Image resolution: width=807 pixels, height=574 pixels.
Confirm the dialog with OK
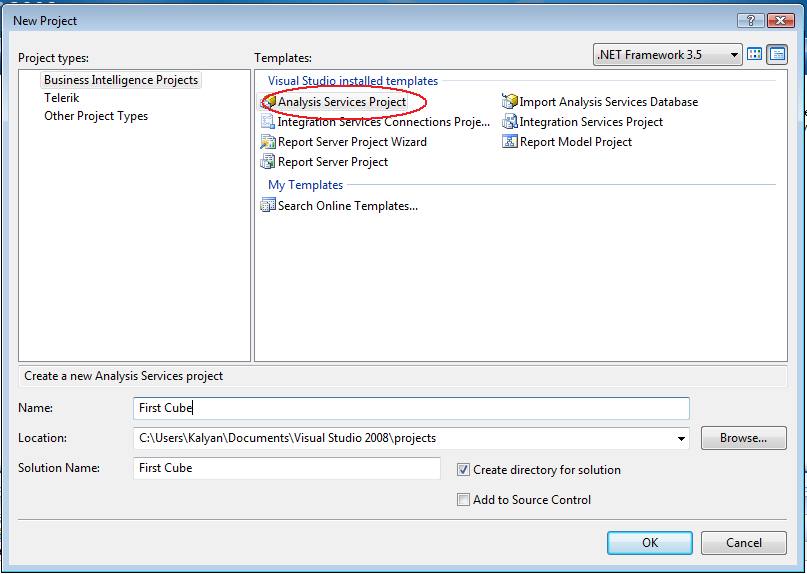click(x=650, y=543)
